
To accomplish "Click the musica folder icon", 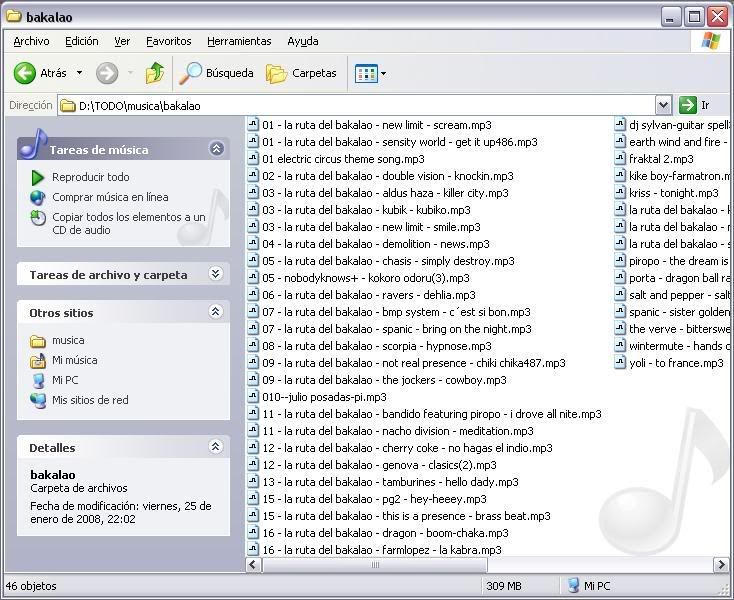I will point(37,341).
